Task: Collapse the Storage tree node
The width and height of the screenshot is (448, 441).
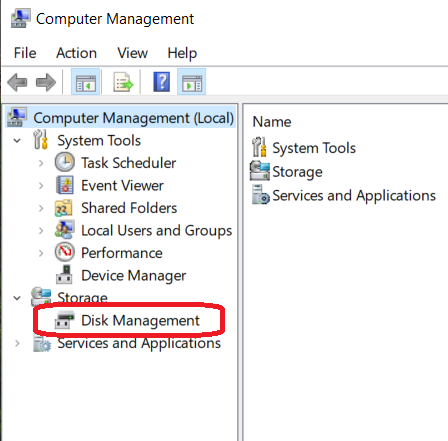Action: pos(17,298)
